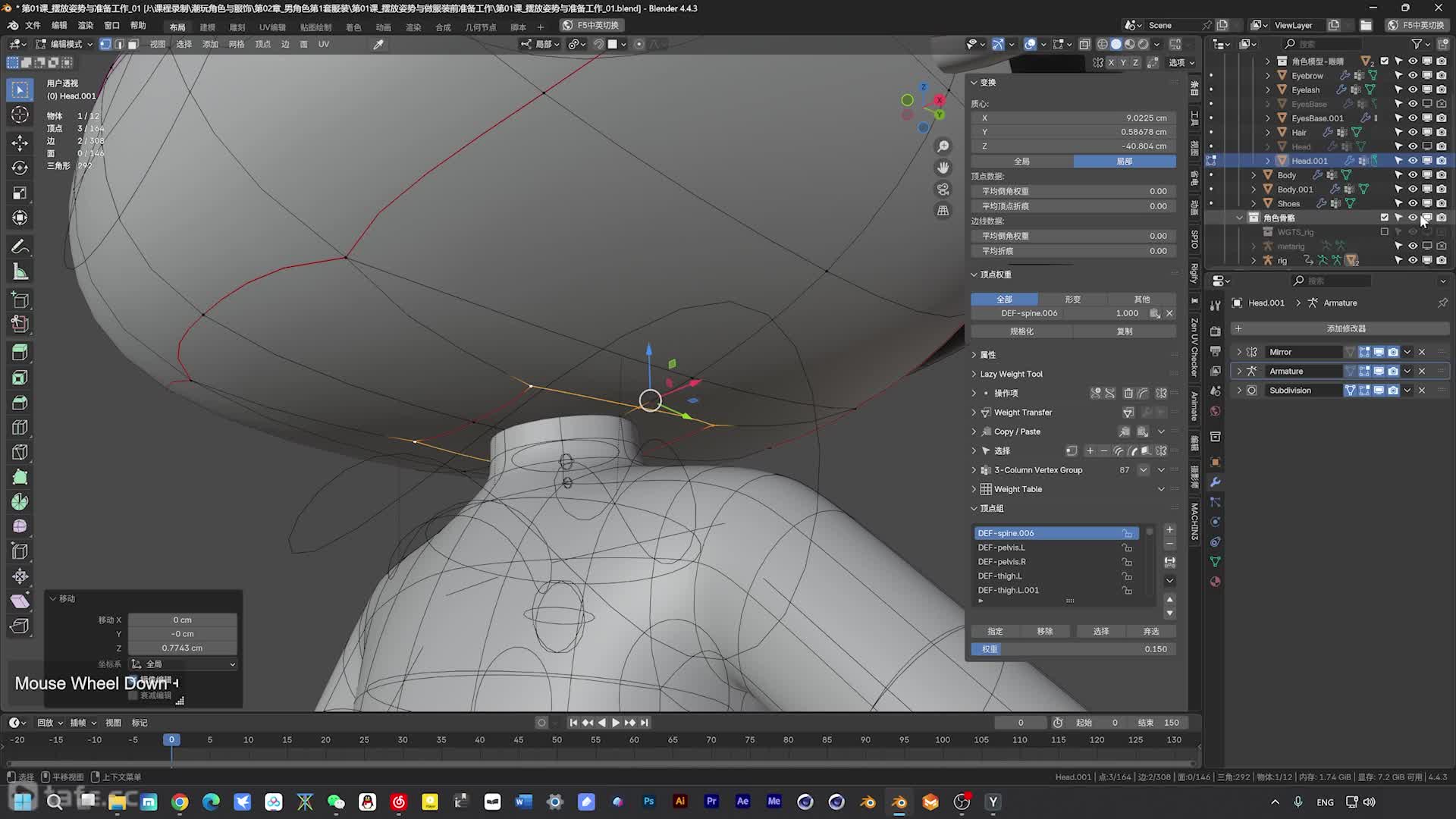
Task: Select the Move tool
Action: 20,143
